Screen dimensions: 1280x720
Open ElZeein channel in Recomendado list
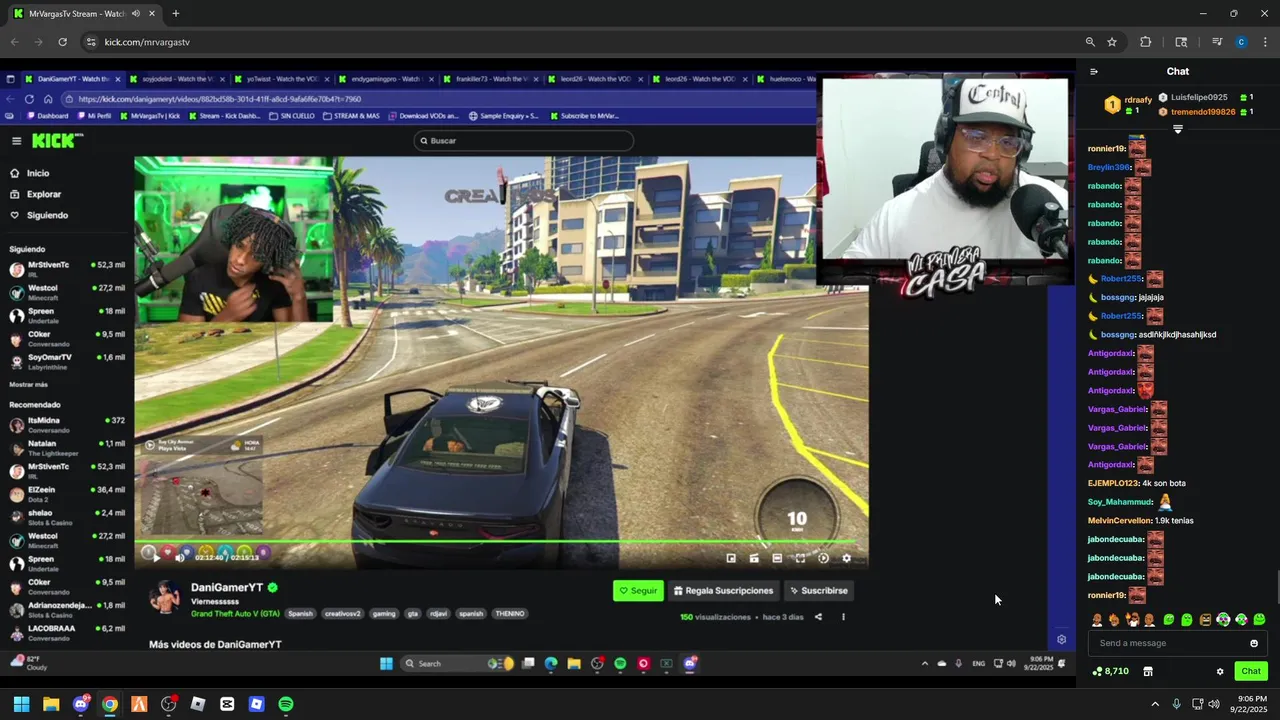(x=67, y=493)
